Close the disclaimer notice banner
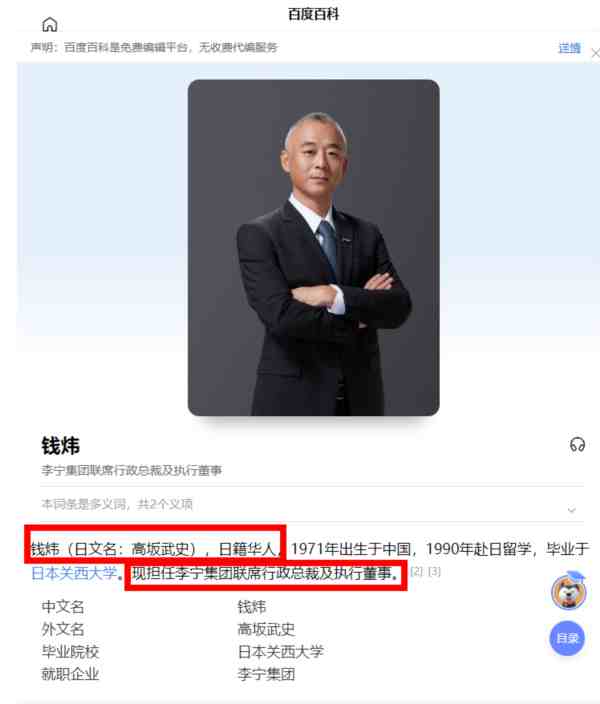 (x=596, y=53)
